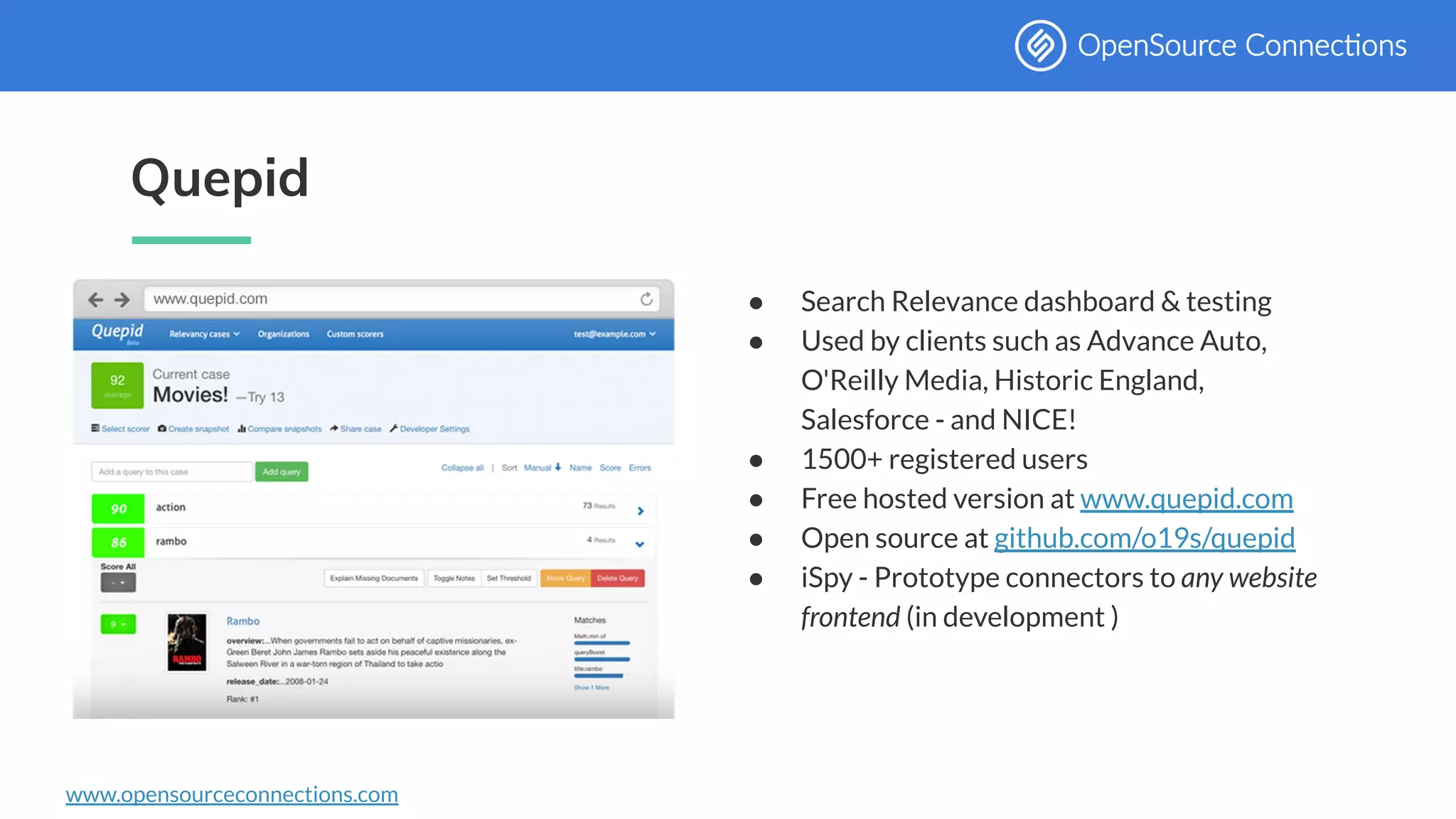The image size is (1456, 819).
Task: Sort queries by Score
Action: 610,468
